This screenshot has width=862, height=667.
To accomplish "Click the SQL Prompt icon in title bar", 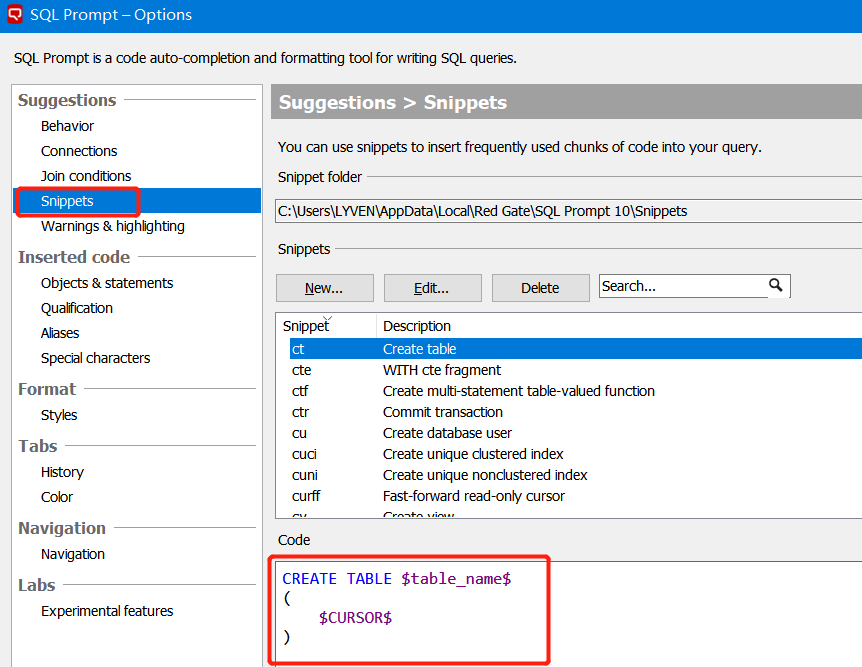I will 14,14.
